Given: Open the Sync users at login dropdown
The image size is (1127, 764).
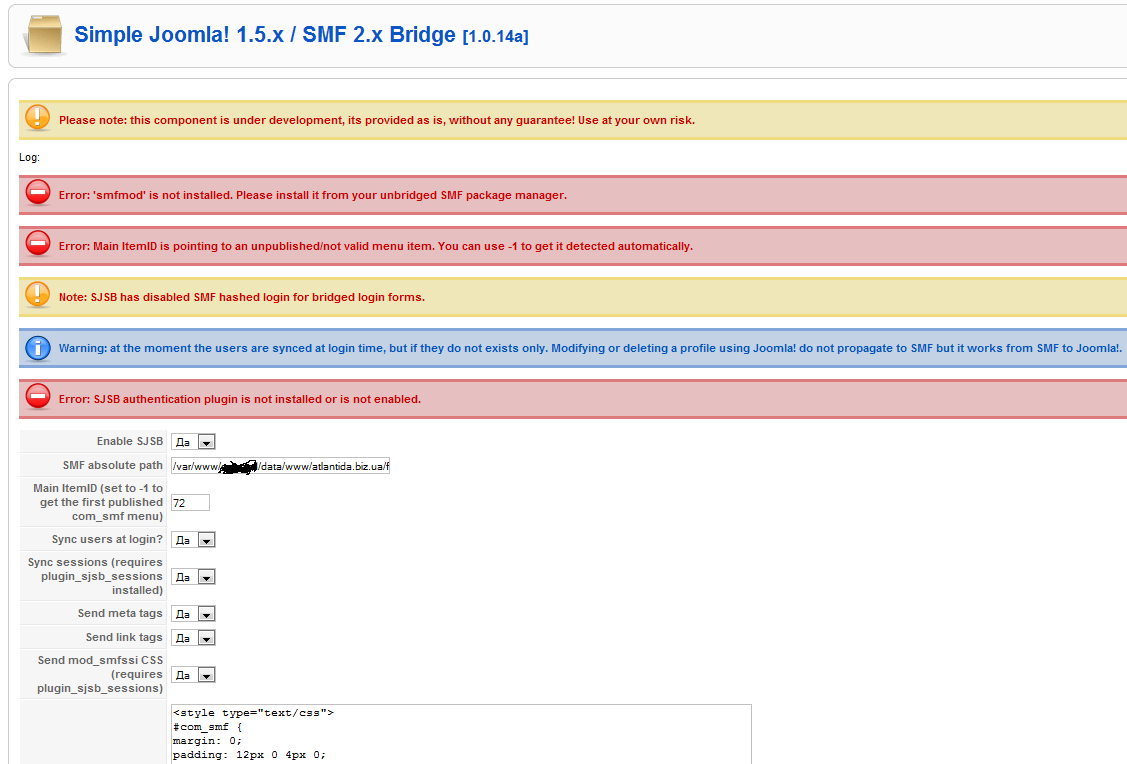Looking at the screenshot, I should coord(193,540).
